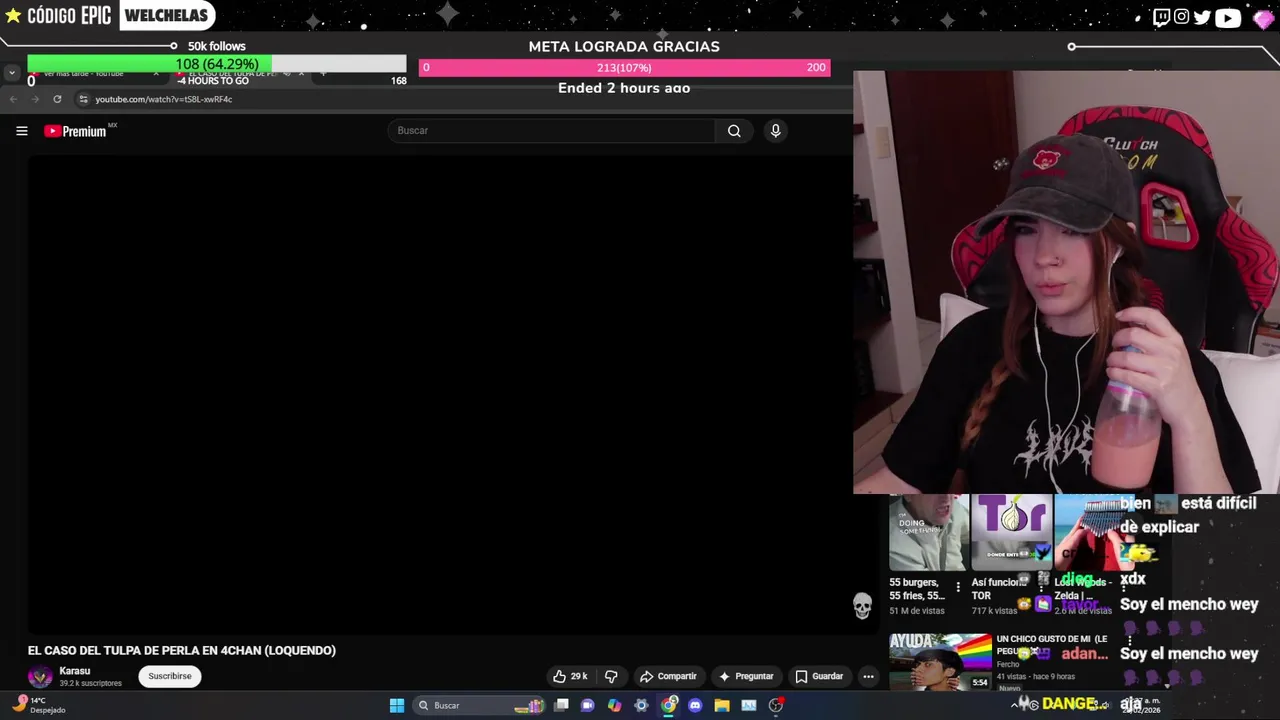The image size is (1280, 720).
Task: Select the youtube.com address bar
Action: pyautogui.click(x=163, y=99)
